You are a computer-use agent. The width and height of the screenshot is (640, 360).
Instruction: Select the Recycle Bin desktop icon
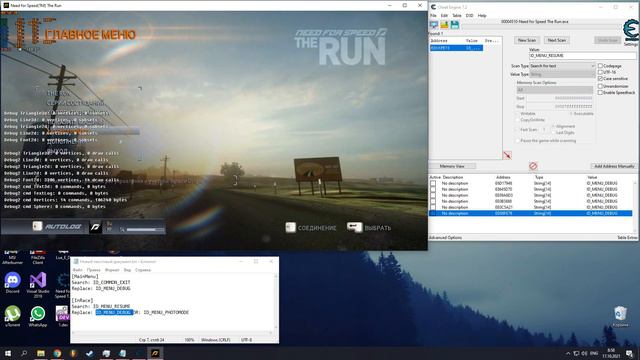[620, 316]
